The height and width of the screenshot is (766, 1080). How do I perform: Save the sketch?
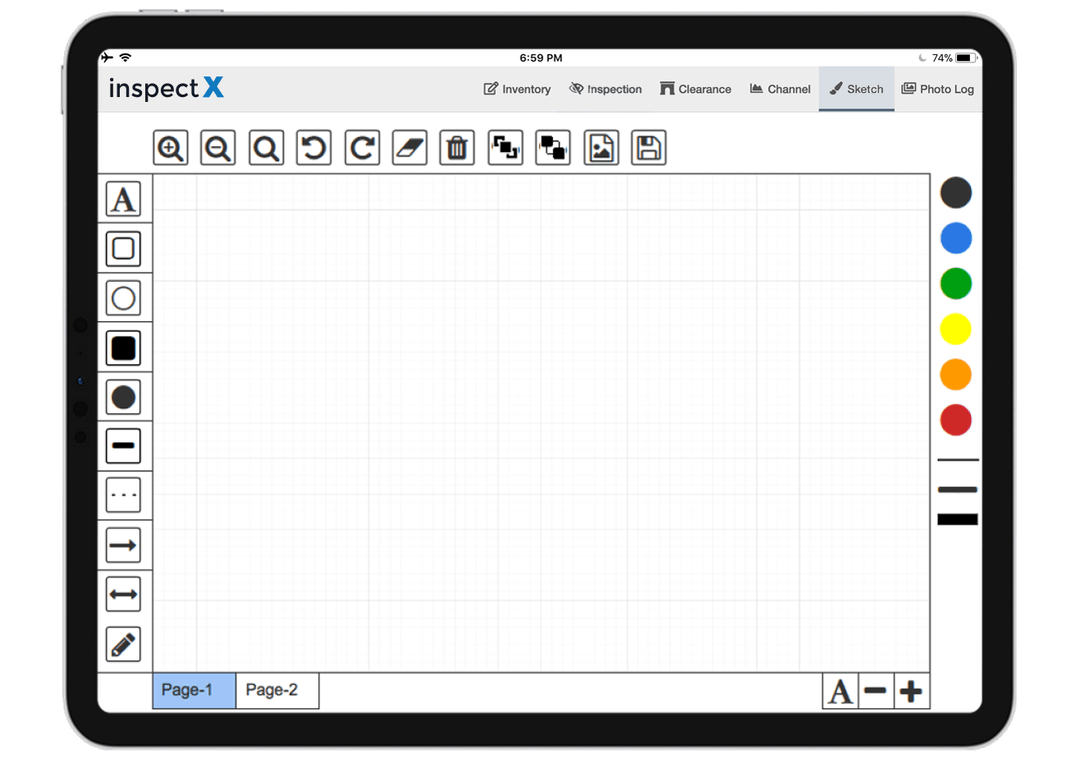point(648,147)
